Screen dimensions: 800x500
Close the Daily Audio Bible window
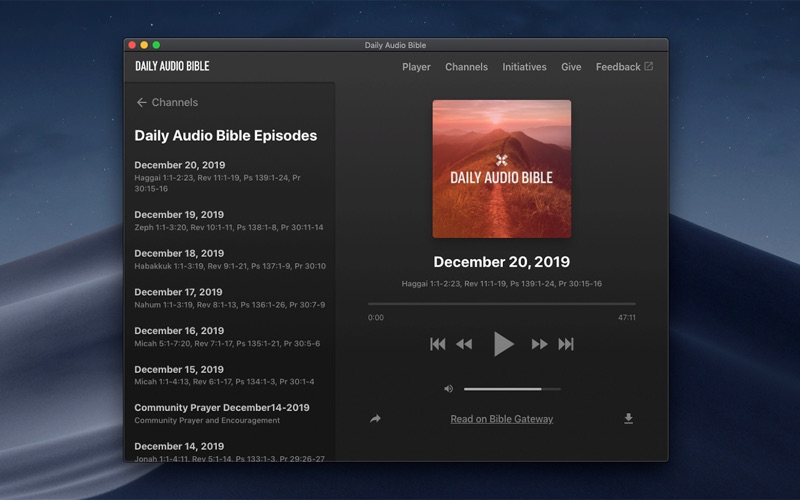[132, 45]
